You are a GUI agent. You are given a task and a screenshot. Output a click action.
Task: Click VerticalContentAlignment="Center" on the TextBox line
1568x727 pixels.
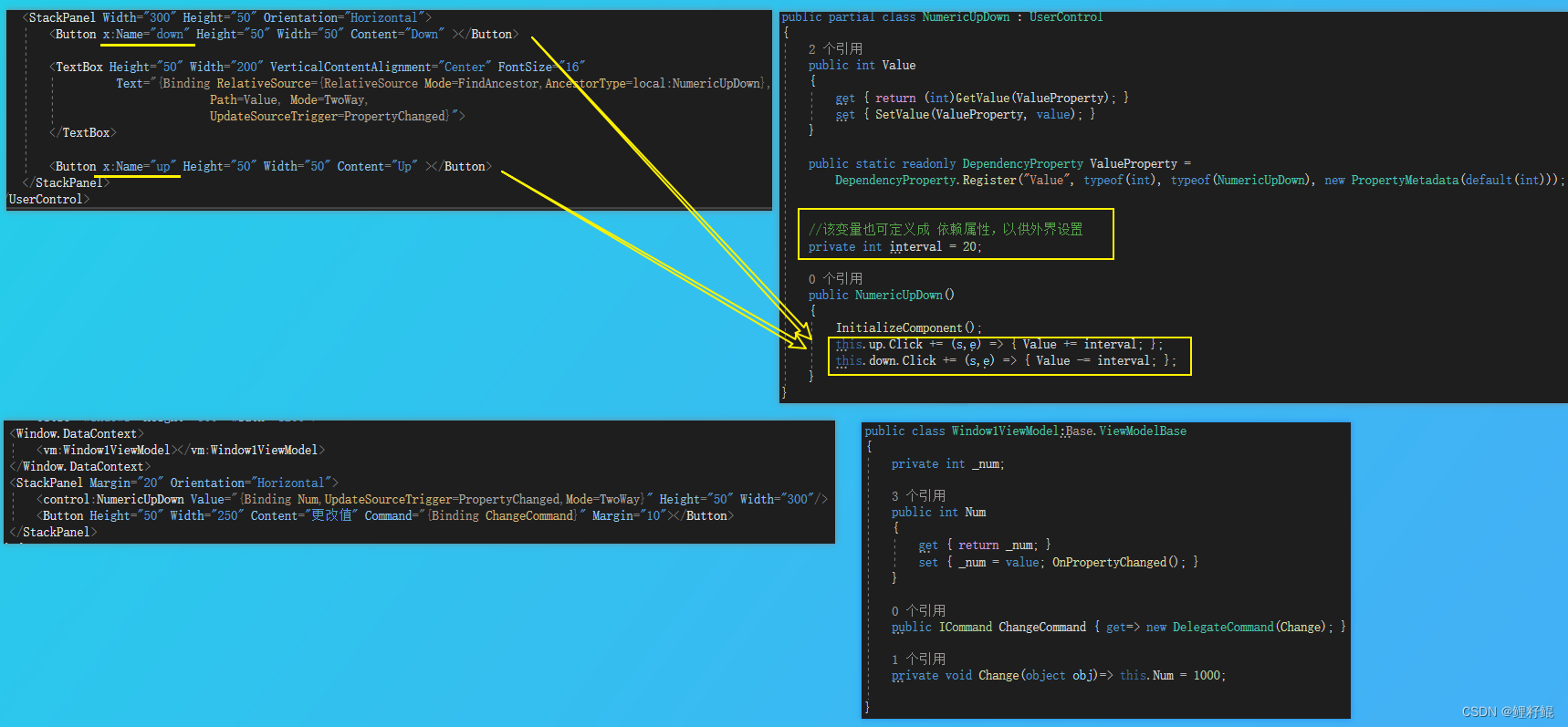381,67
